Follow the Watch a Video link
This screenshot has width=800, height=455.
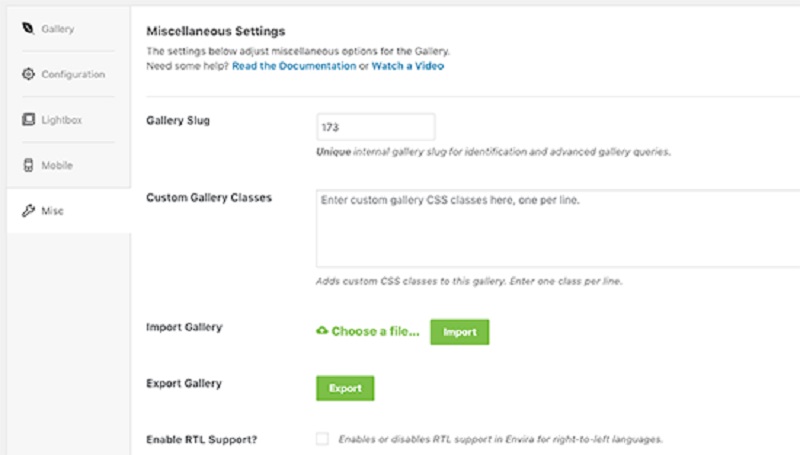[x=408, y=66]
